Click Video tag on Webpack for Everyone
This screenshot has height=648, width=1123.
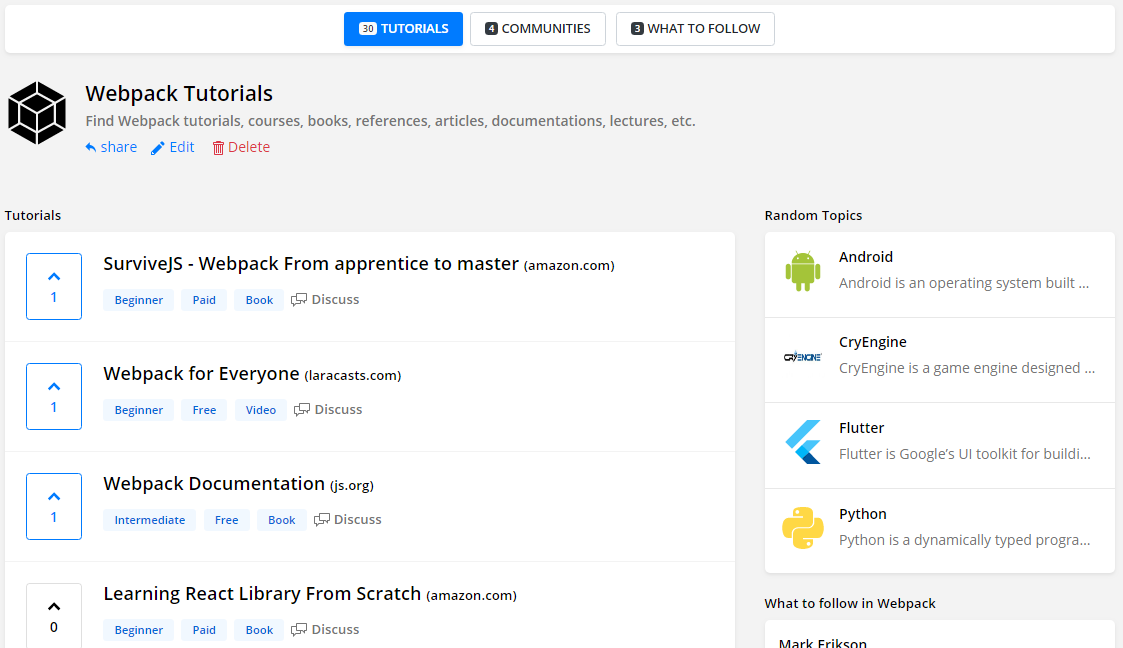click(261, 410)
